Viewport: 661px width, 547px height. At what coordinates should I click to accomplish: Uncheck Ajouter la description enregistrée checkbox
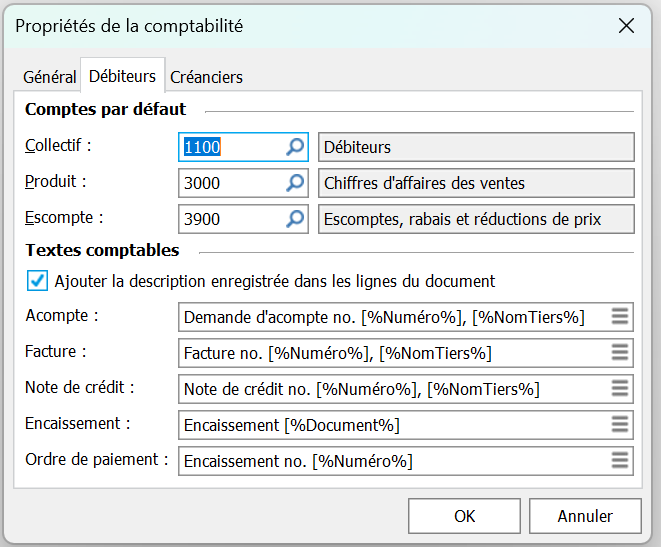click(x=37, y=281)
